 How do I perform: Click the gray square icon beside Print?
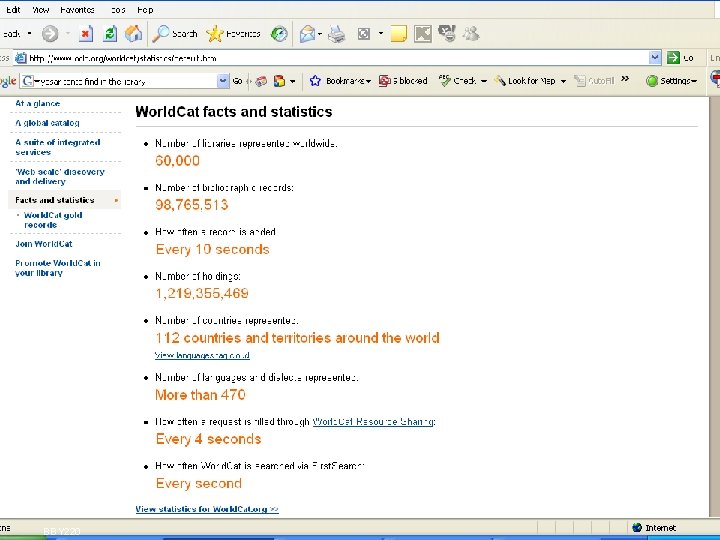pyautogui.click(x=364, y=34)
